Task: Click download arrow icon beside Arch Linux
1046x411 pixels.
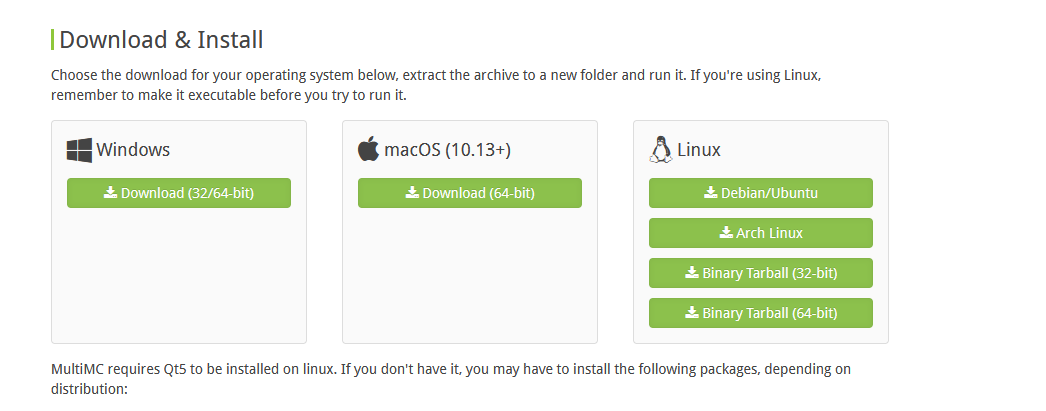Action: click(x=726, y=233)
